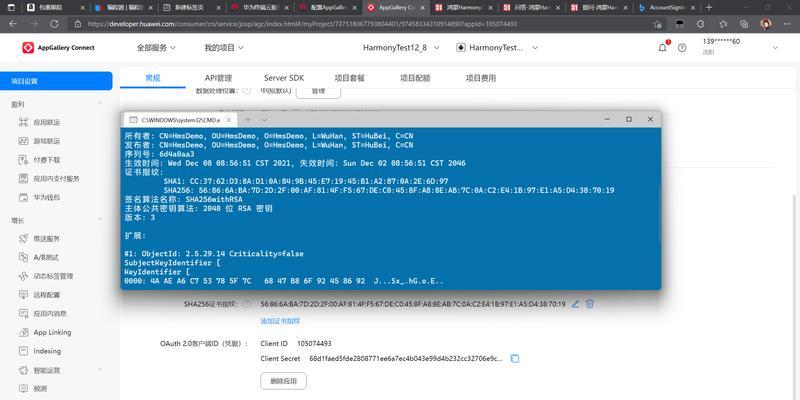Viewport: 800px width, 400px height.
Task: Edit the SHA256 fingerprint with pencil icon
Action: click(575, 304)
